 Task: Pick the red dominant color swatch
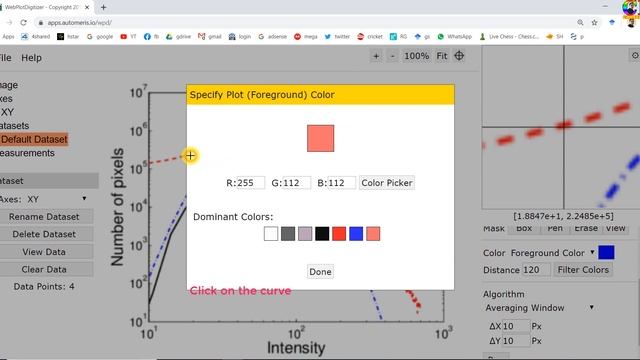tap(339, 234)
